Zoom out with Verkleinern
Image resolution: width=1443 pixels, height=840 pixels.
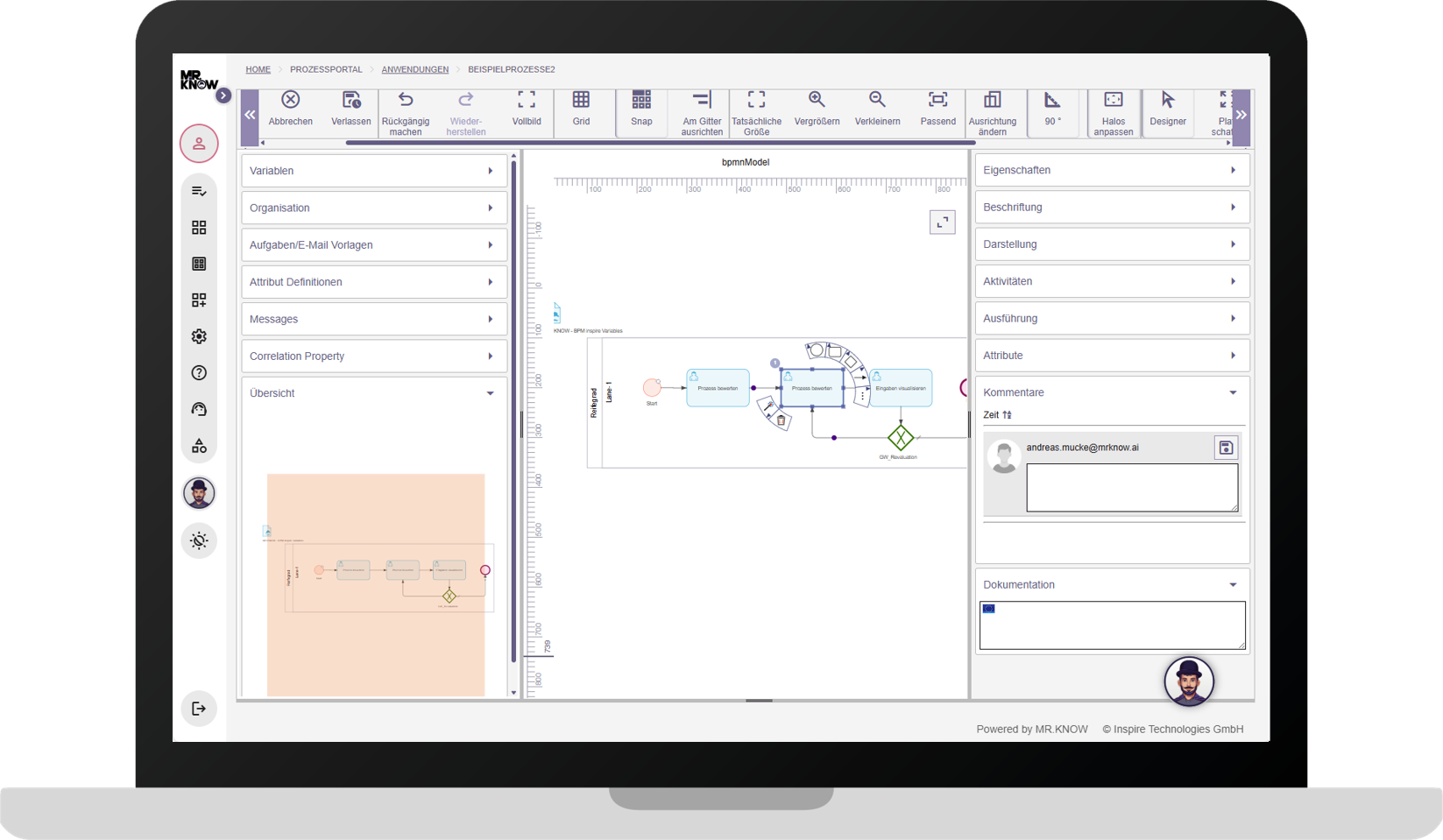click(877, 100)
